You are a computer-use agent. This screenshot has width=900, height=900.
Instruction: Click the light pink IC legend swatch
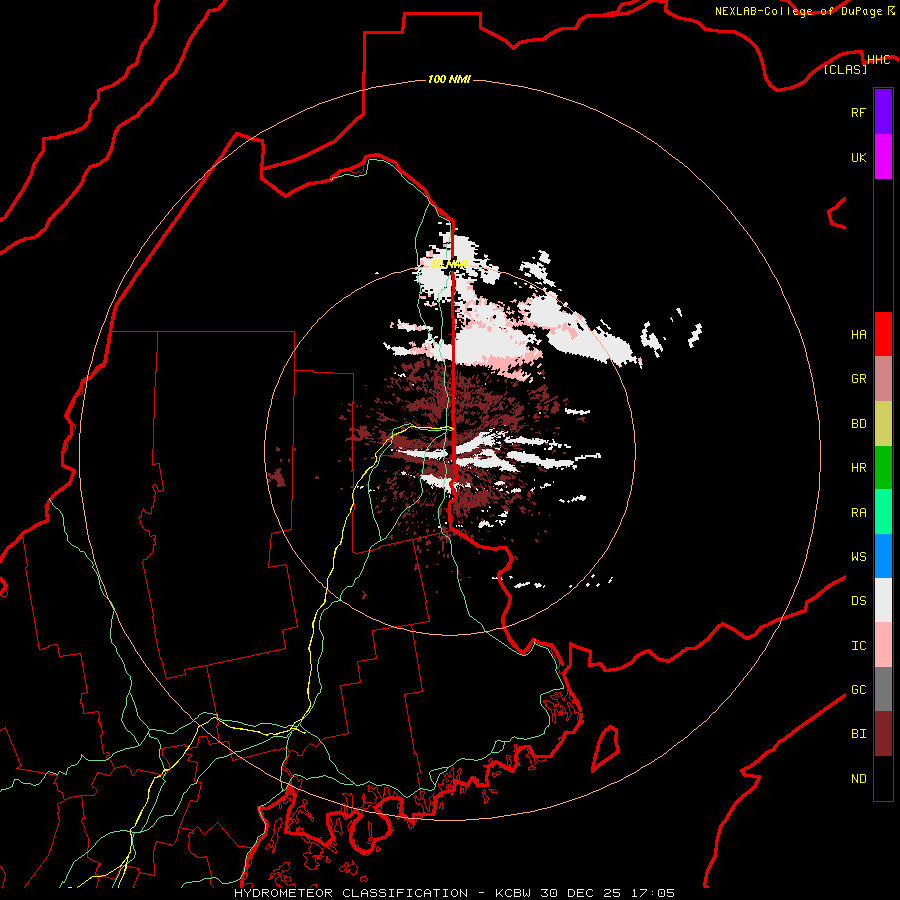(883, 645)
